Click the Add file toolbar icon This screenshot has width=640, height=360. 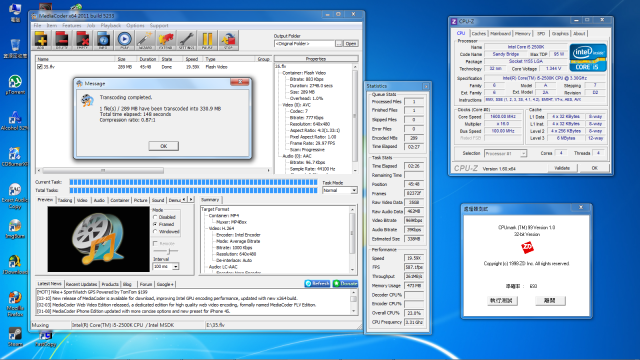pos(41,40)
